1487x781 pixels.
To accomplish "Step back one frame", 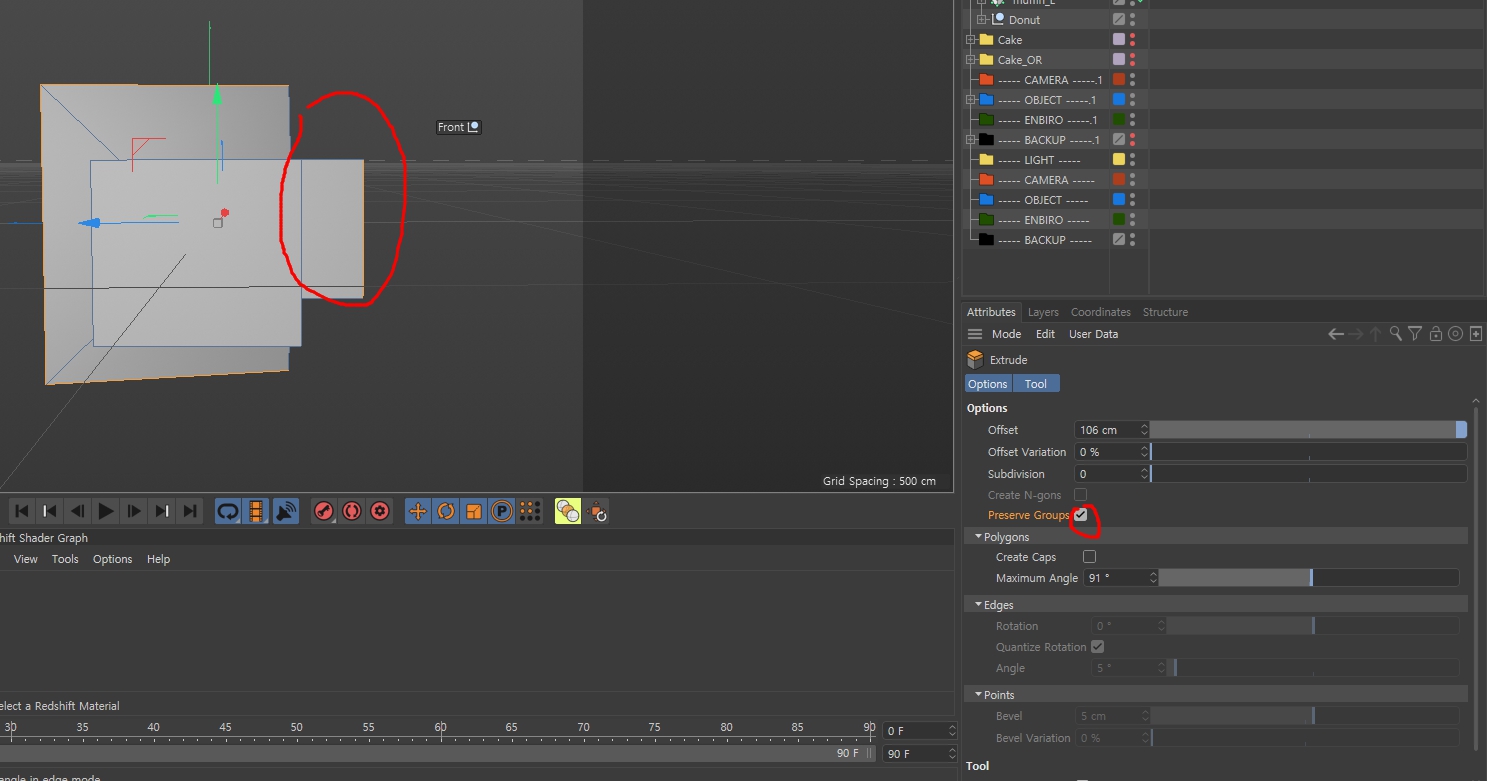I will tap(77, 512).
